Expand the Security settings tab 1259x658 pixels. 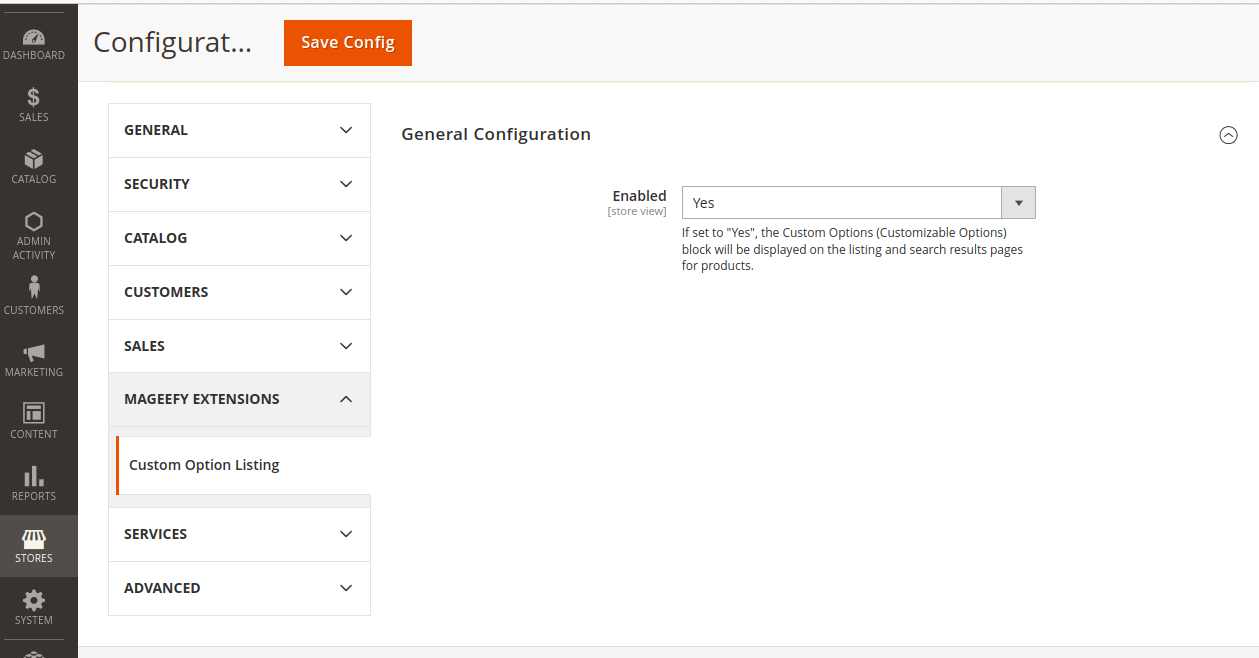pyautogui.click(x=239, y=184)
